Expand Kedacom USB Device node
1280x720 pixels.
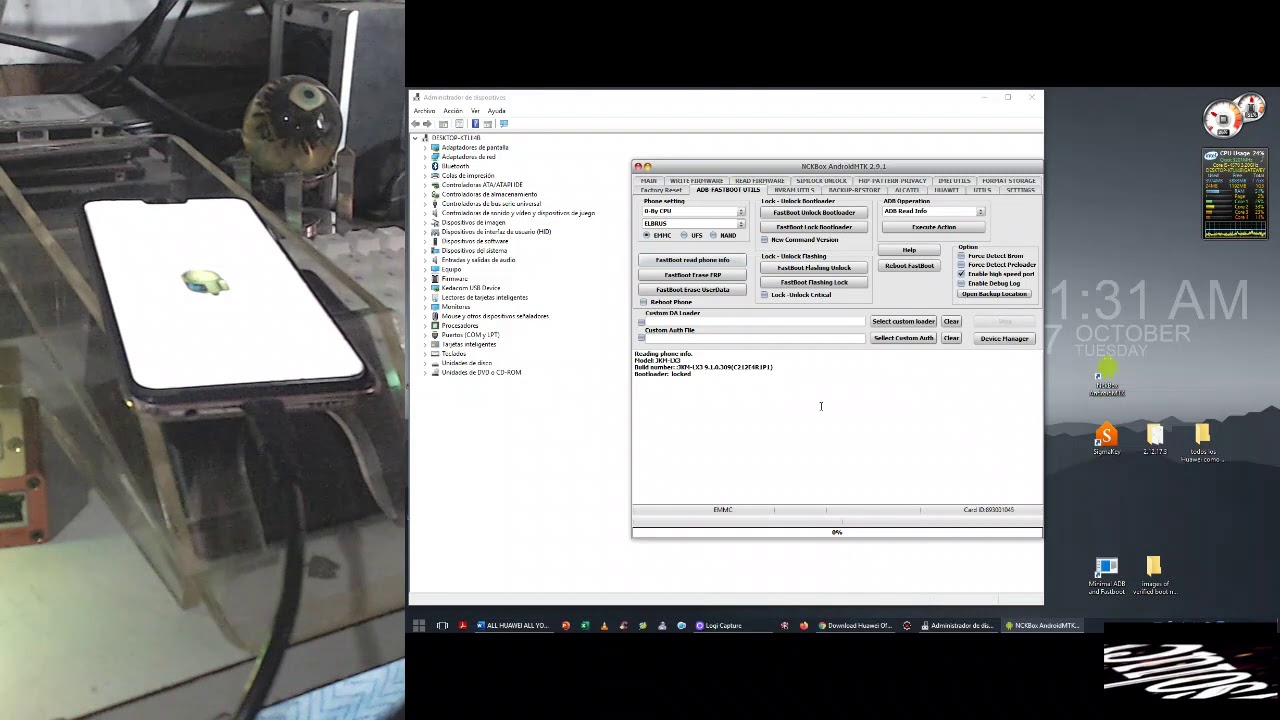[425, 288]
